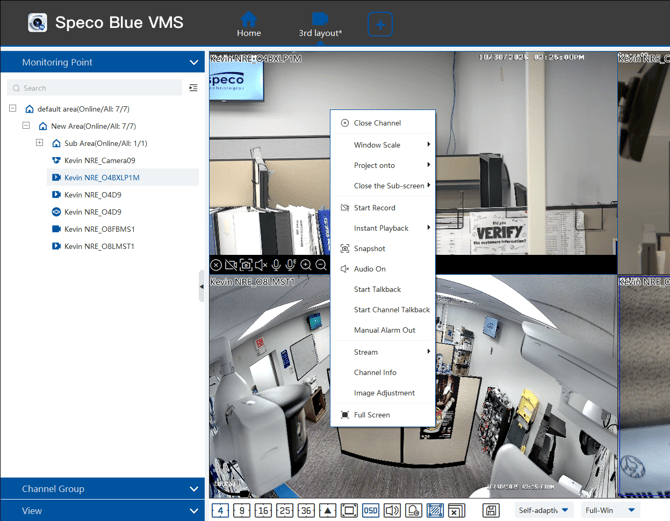Select the 16-window layout button
This screenshot has height=521, width=670.
pos(263,511)
